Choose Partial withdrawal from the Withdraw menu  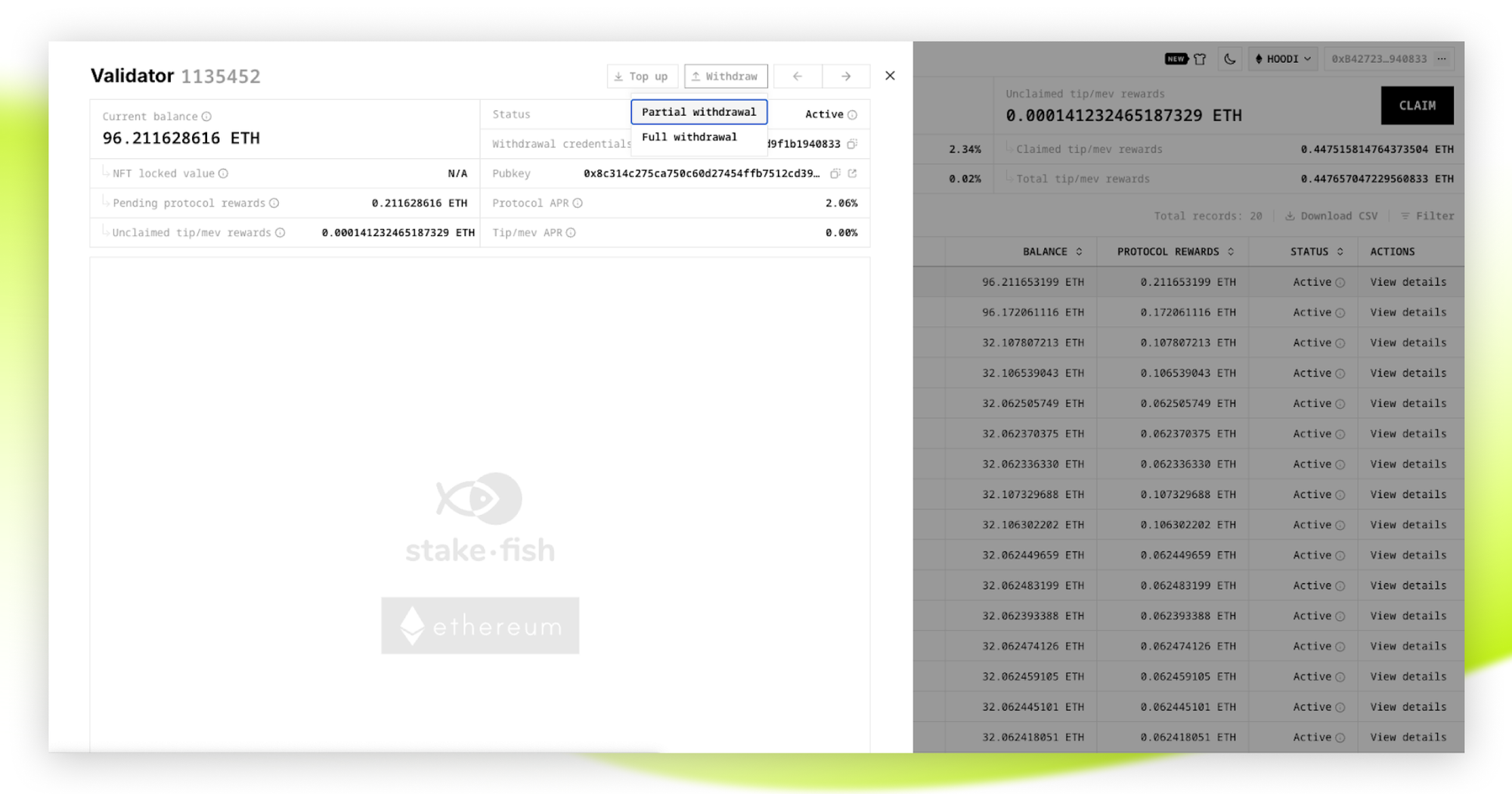(699, 112)
